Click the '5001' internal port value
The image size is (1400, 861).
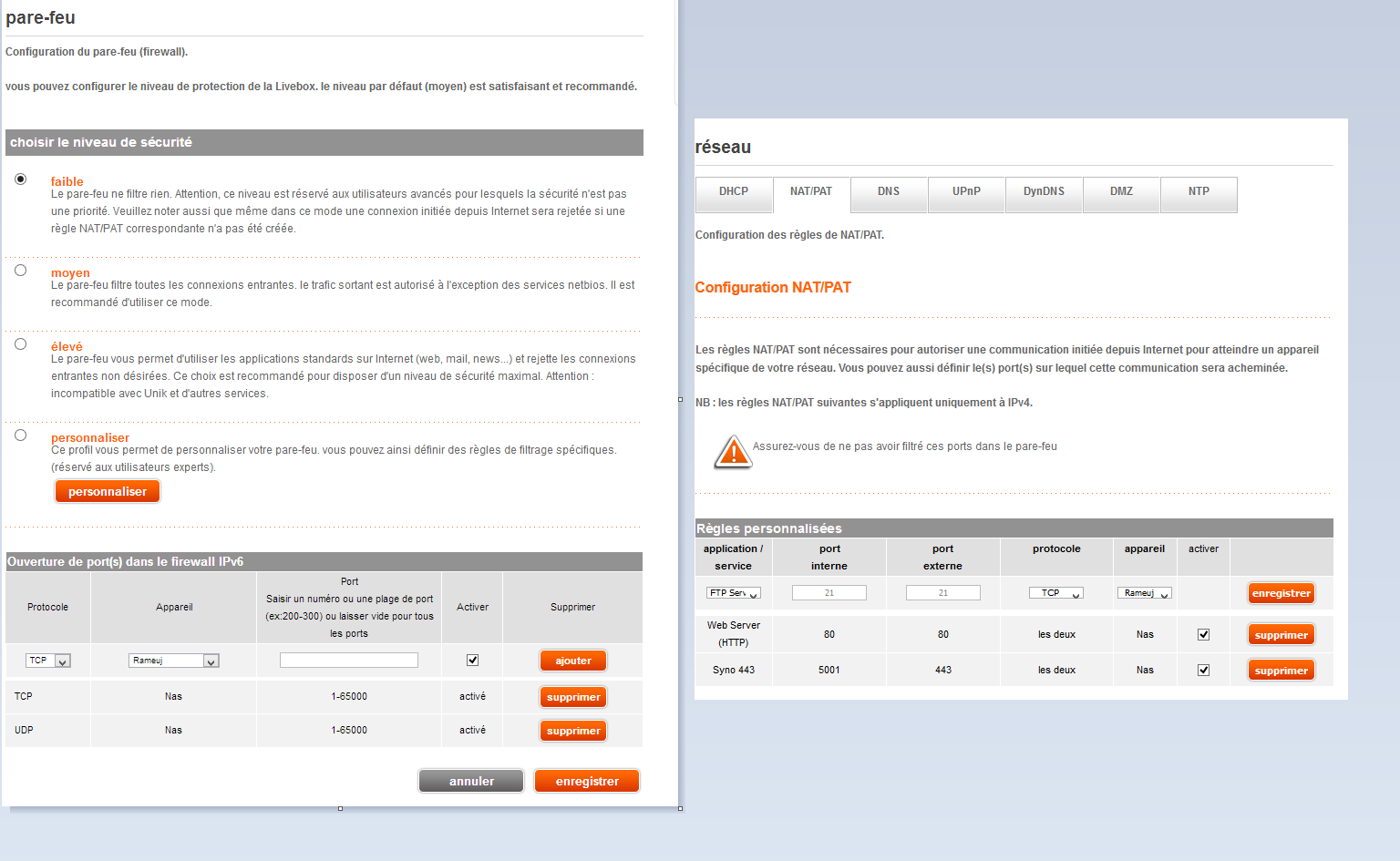(x=829, y=670)
